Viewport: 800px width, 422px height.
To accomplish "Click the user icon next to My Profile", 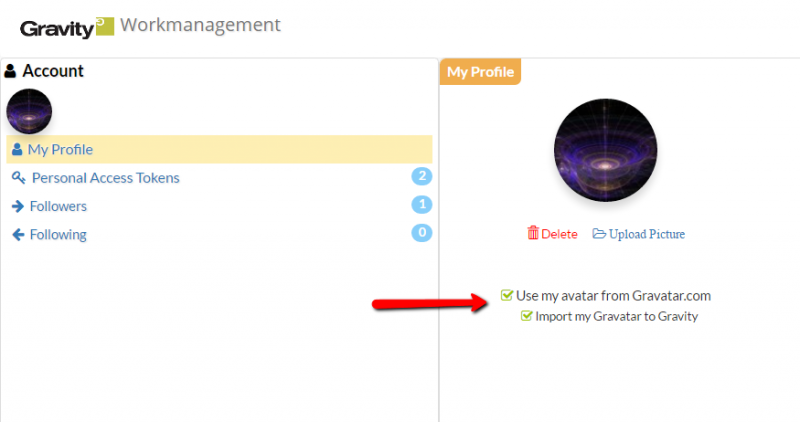I will 17,150.
